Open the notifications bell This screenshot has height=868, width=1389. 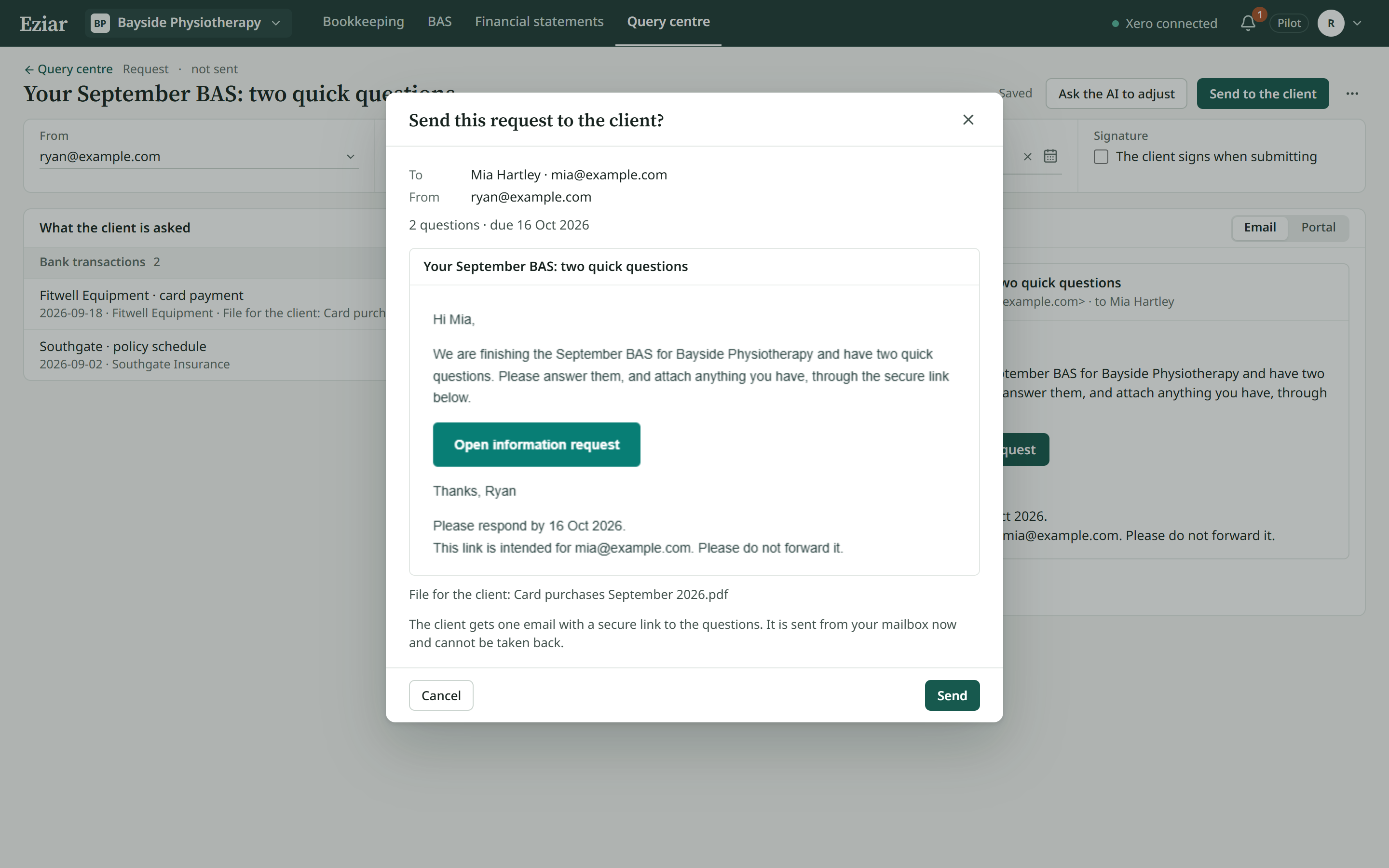(x=1248, y=23)
